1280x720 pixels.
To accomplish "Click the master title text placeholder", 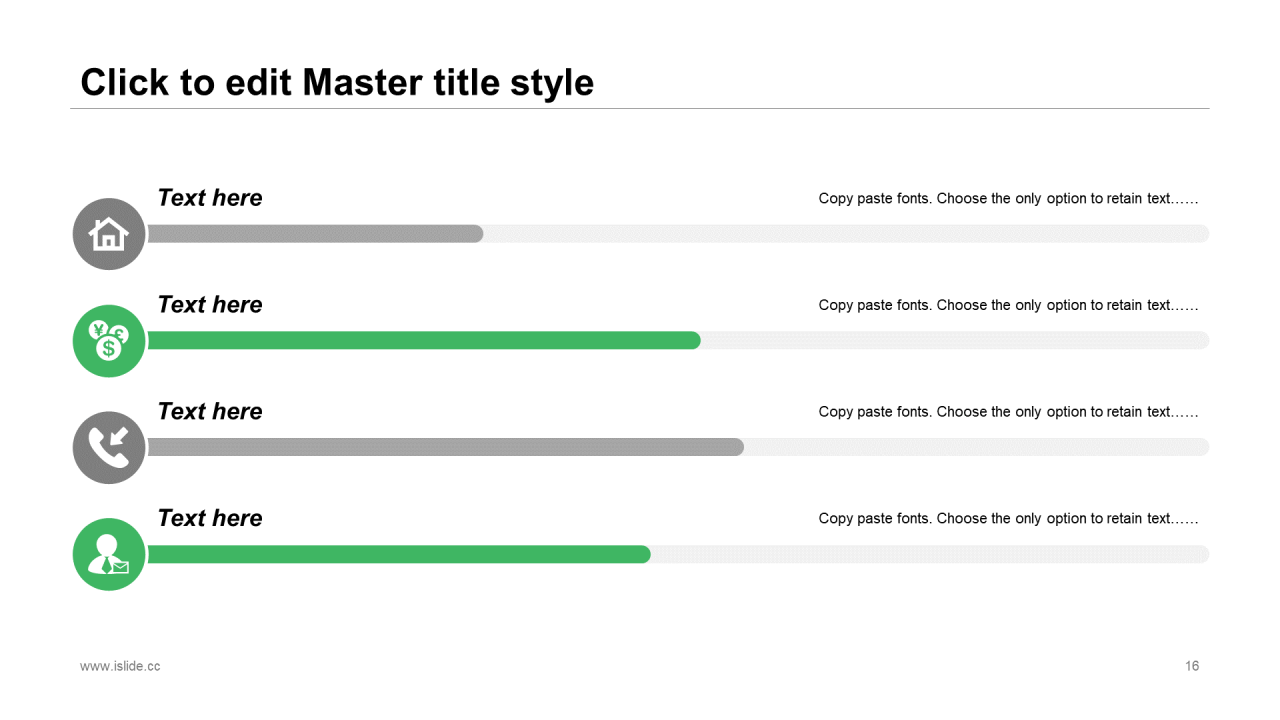I will (x=337, y=82).
